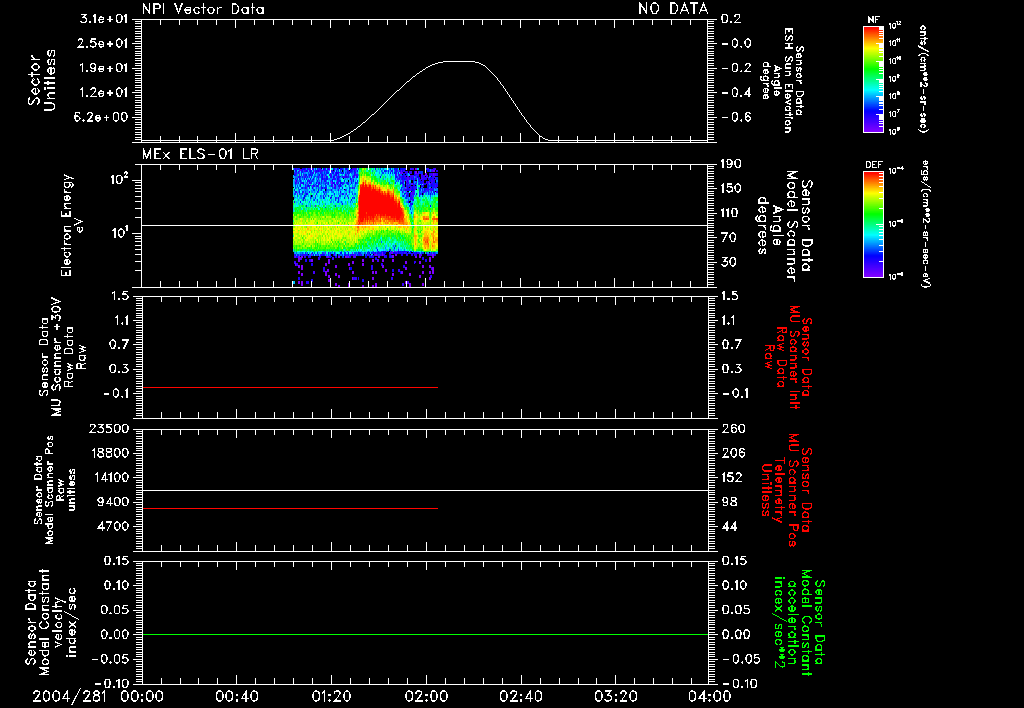Image resolution: width=1024 pixels, height=708 pixels.
Task: Click the 'Electron Energy eV' axis title
Action: [x=72, y=225]
